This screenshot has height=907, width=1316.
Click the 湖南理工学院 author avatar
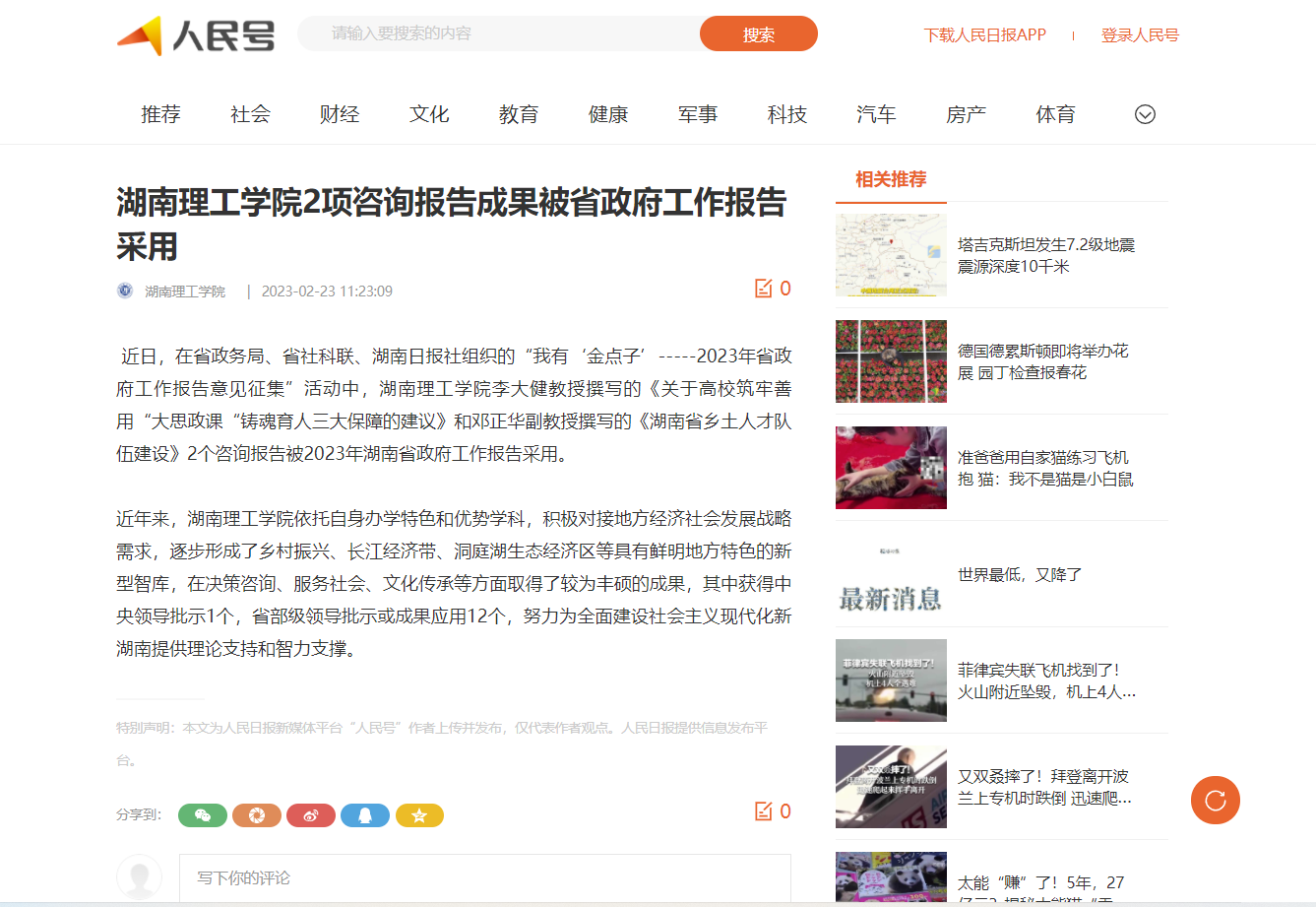coord(125,291)
